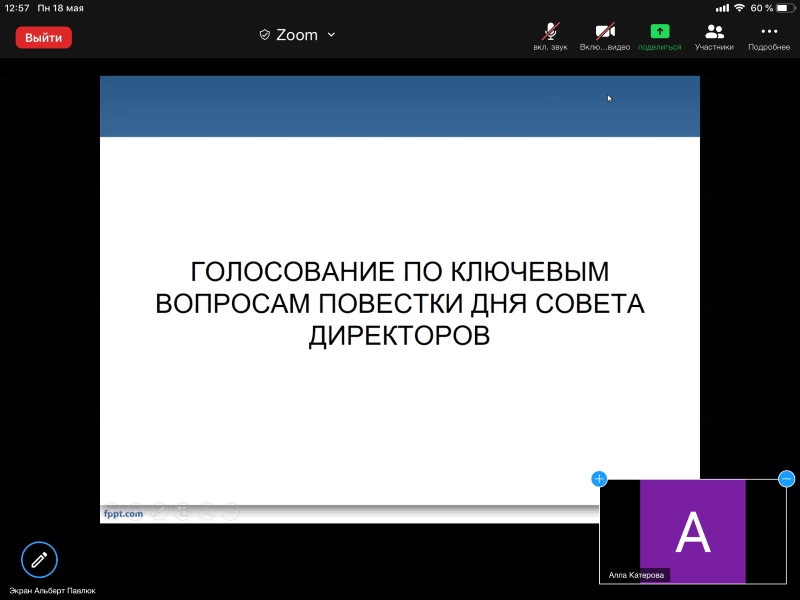Tap the Wi-Fi icon in the status bar
The image size is (800, 600).
coord(739,8)
